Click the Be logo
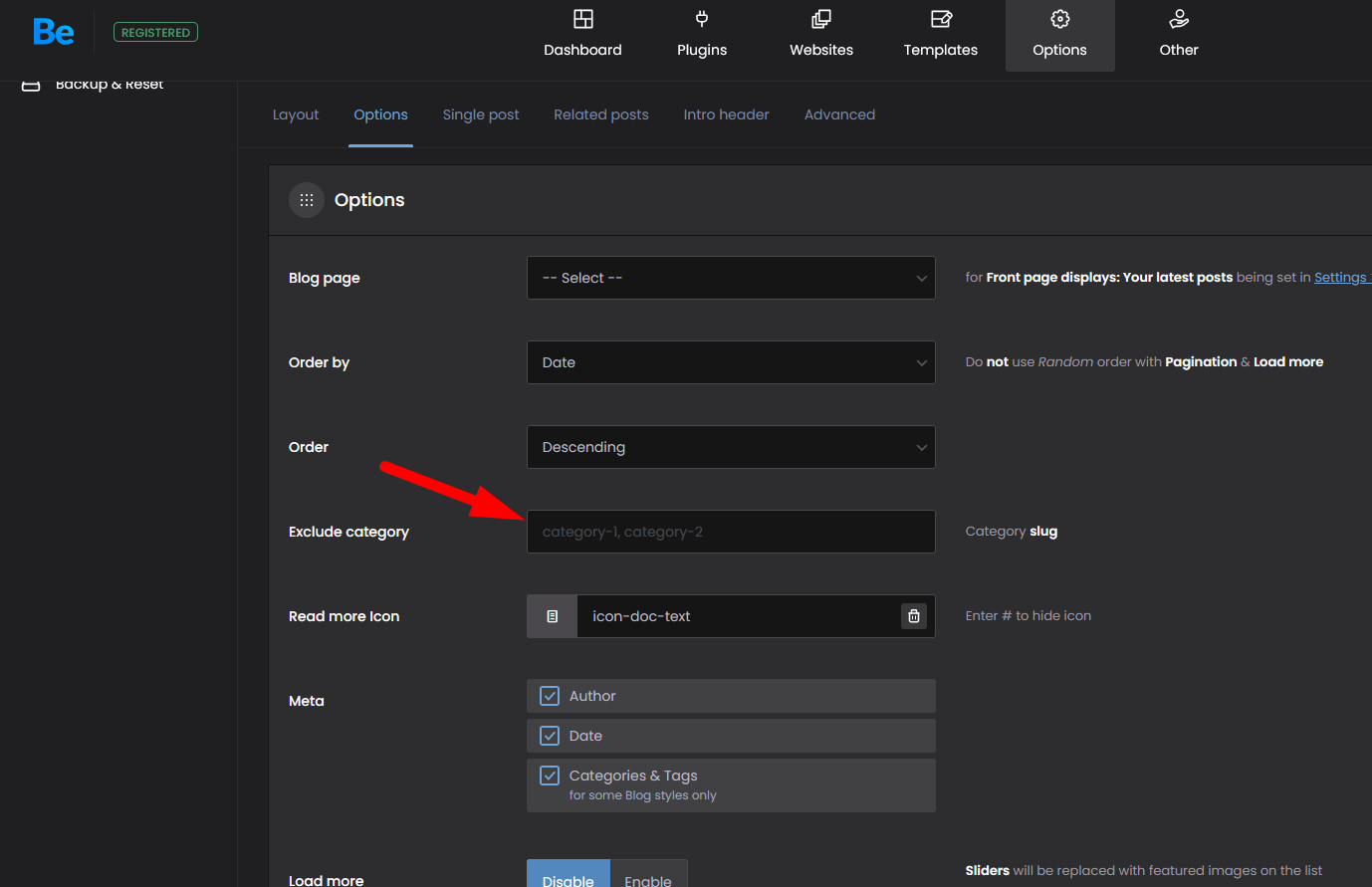 click(54, 32)
